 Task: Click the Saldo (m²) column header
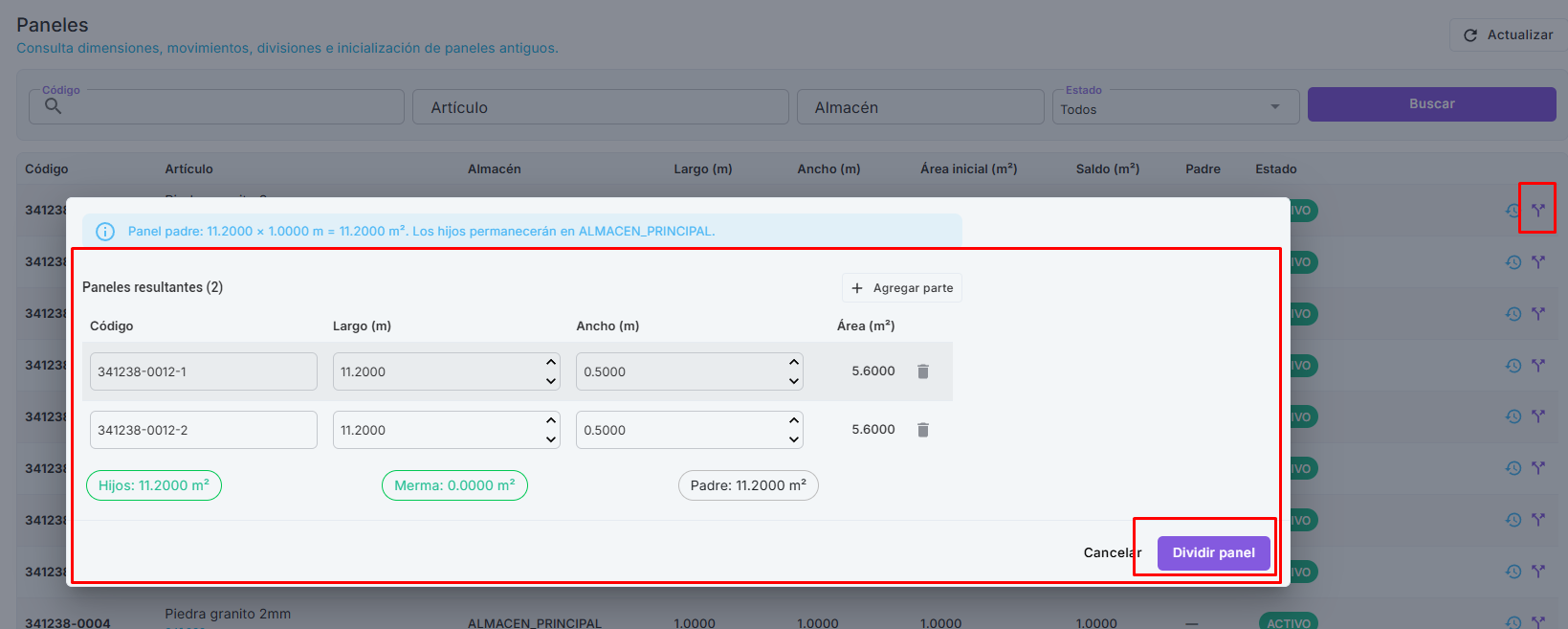coord(1108,169)
